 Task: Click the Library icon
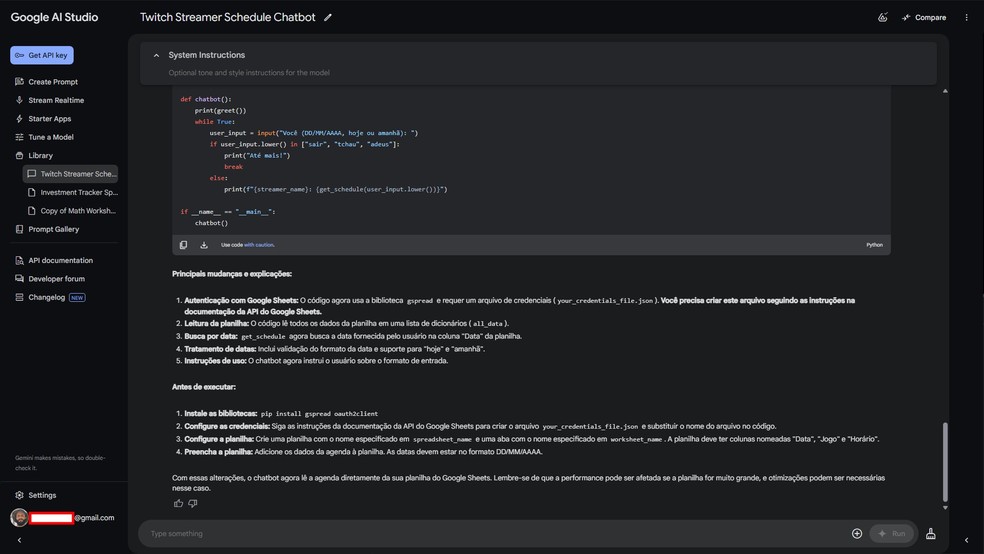(x=19, y=156)
